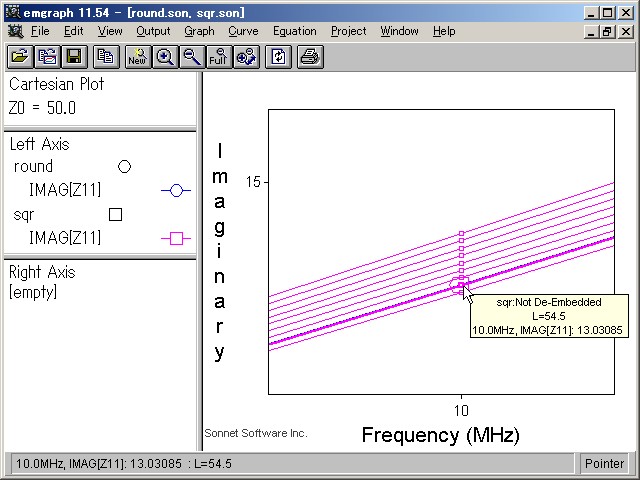Click the Frequency (MHz) axis label
The height and width of the screenshot is (480, 640).
click(x=441, y=435)
